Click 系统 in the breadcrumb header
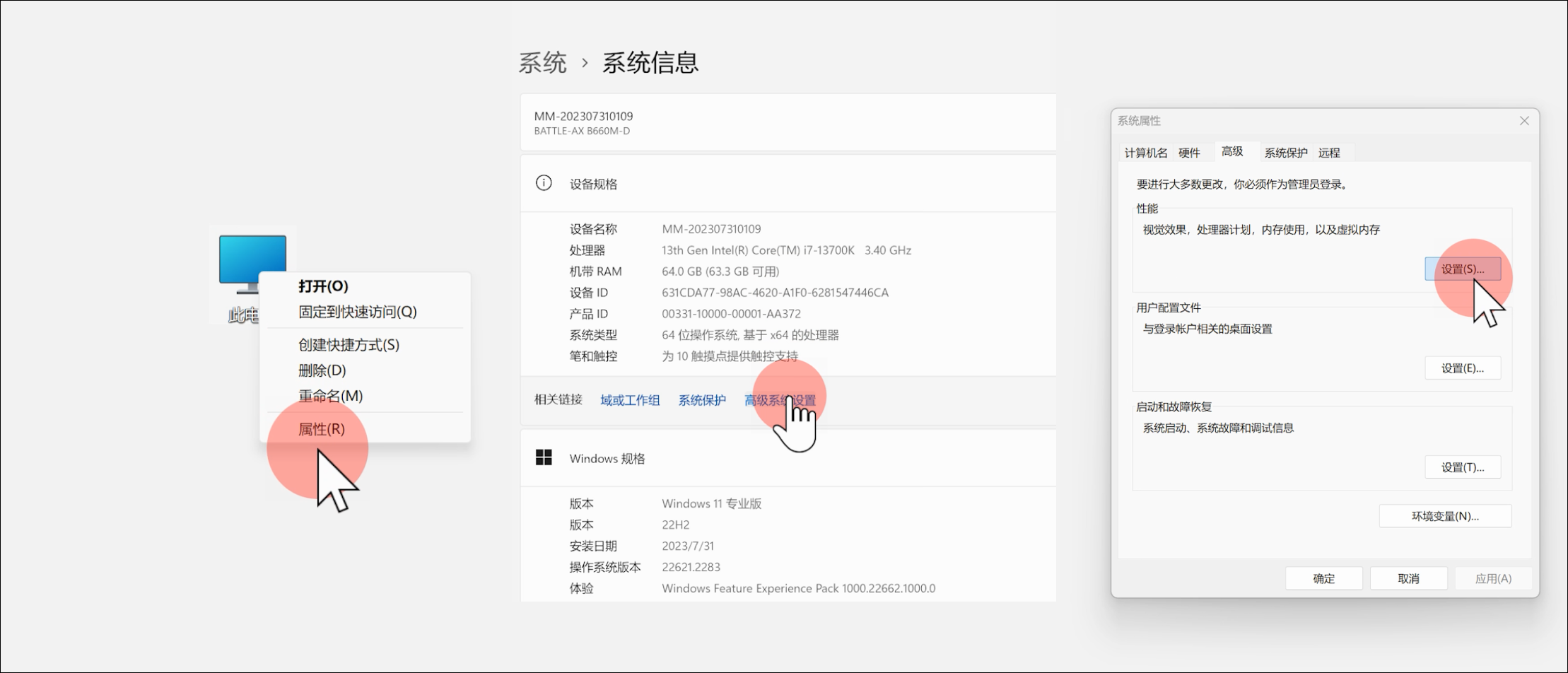Viewport: 1568px width, 673px height. (542, 63)
